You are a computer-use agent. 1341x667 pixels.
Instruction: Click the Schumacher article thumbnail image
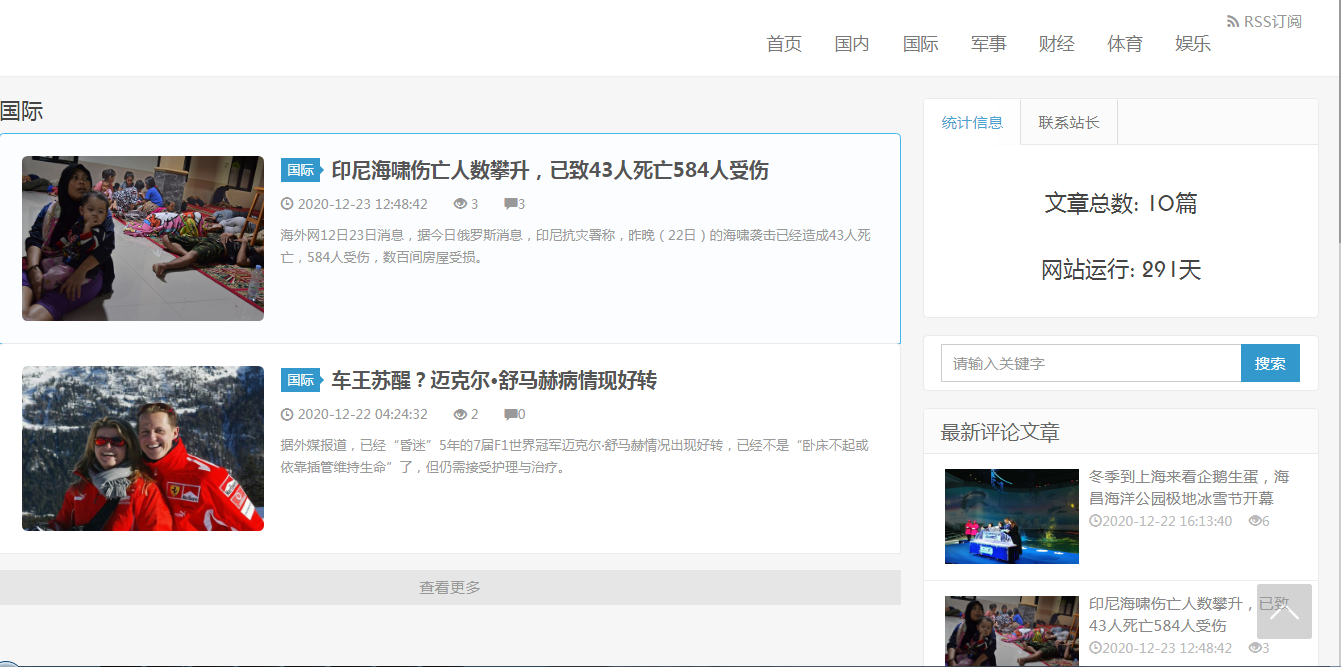[143, 448]
